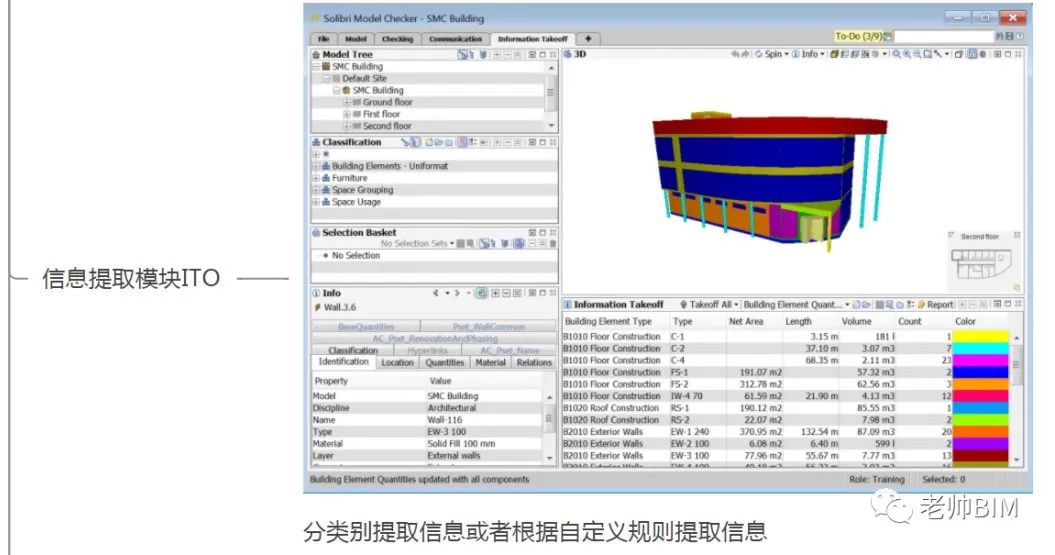Expand the Second floor node
This screenshot has width=1055, height=555.
coord(347,126)
